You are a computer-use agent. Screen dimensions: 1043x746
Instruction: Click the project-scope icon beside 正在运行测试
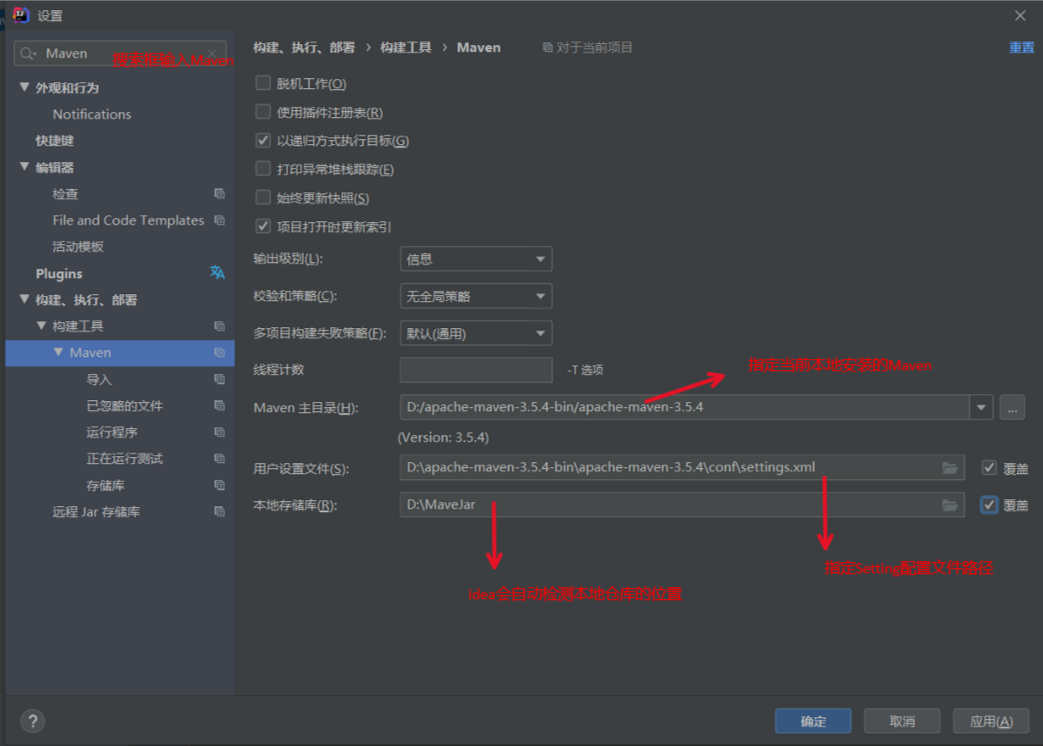point(219,458)
